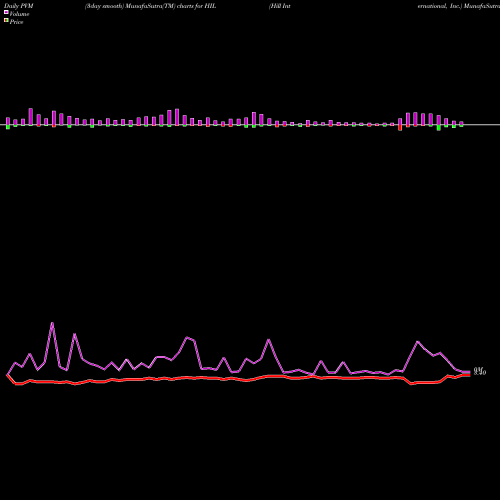This screenshot has height=500, width=500.
Task: Click the 'MunafaSutra(TM) charts for HIL' heading
Action: click(171, 6)
